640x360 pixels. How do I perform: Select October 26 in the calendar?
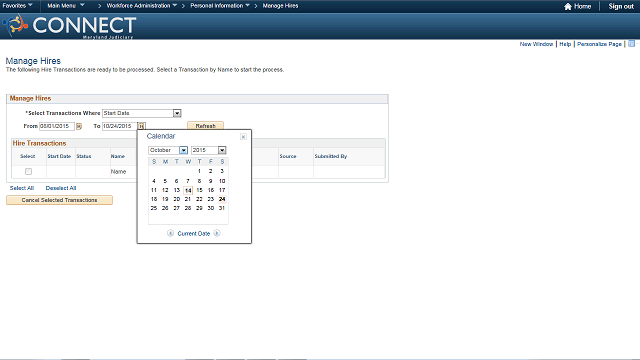(165, 208)
